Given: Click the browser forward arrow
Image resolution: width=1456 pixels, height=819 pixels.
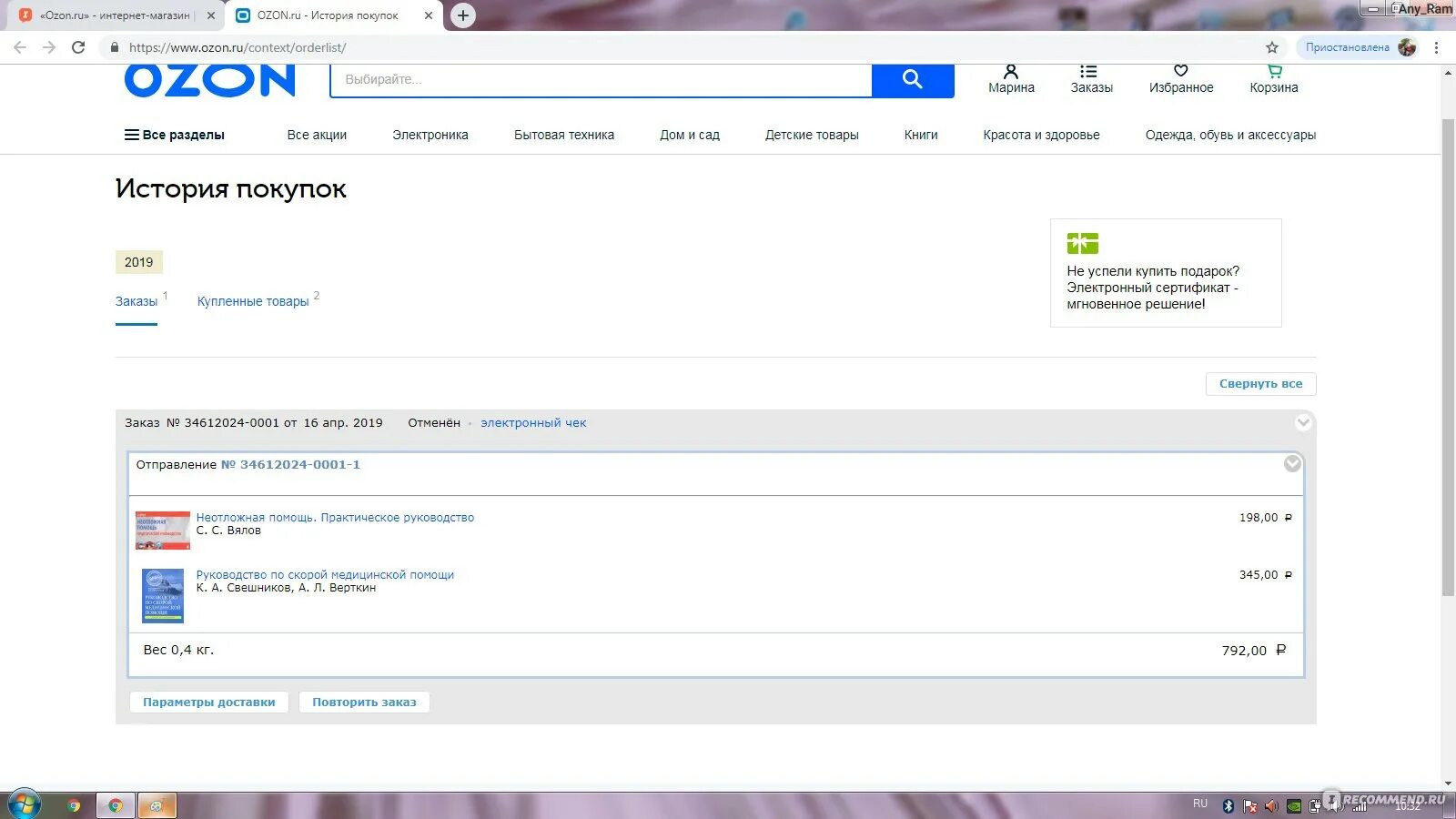Looking at the screenshot, I should pyautogui.click(x=49, y=47).
